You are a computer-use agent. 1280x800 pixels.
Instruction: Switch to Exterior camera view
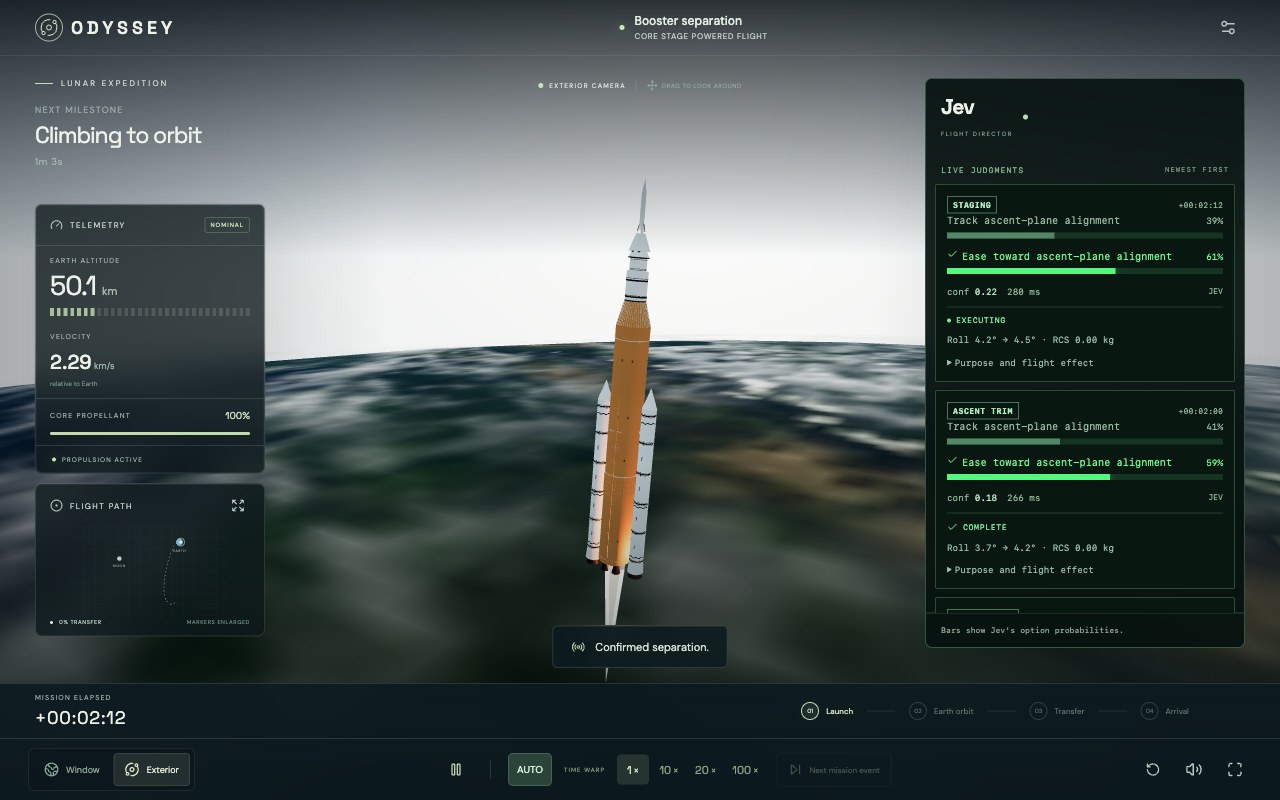tap(152, 770)
